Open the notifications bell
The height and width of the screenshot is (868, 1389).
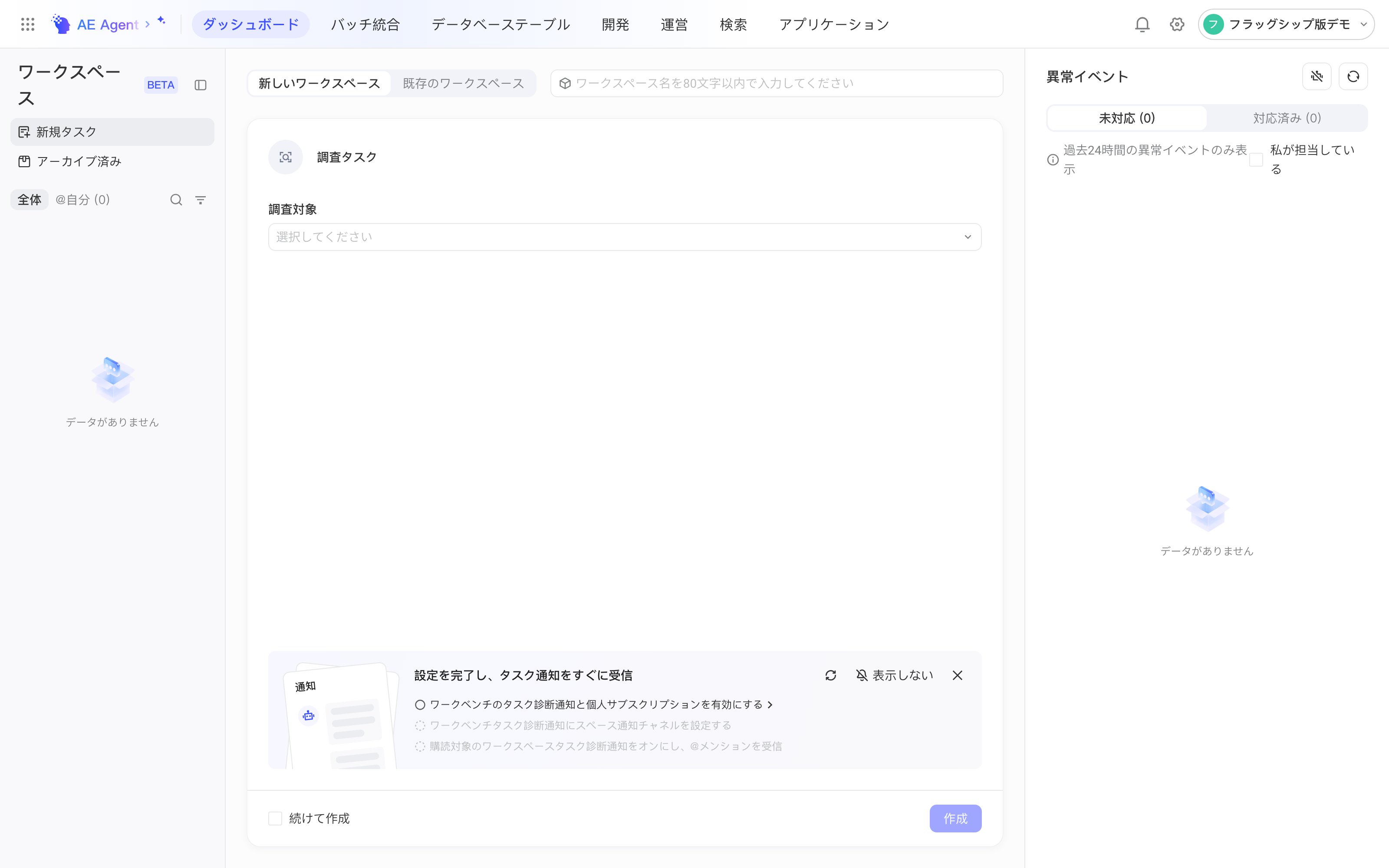1142,24
